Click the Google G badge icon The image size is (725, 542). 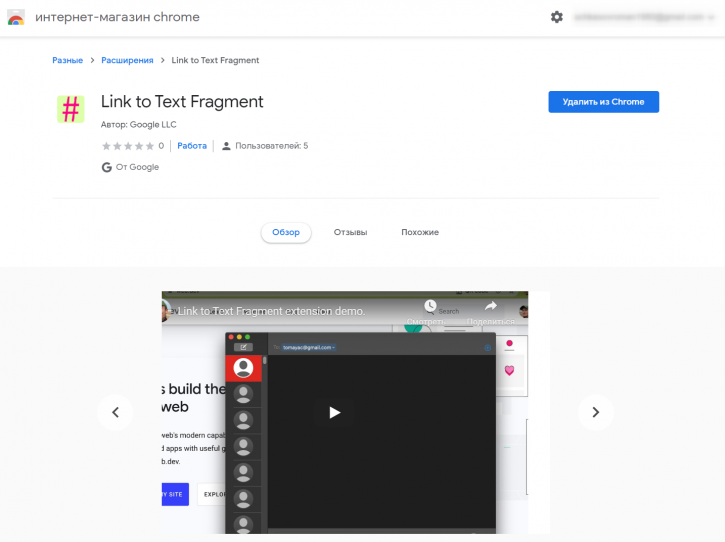pyautogui.click(x=107, y=167)
